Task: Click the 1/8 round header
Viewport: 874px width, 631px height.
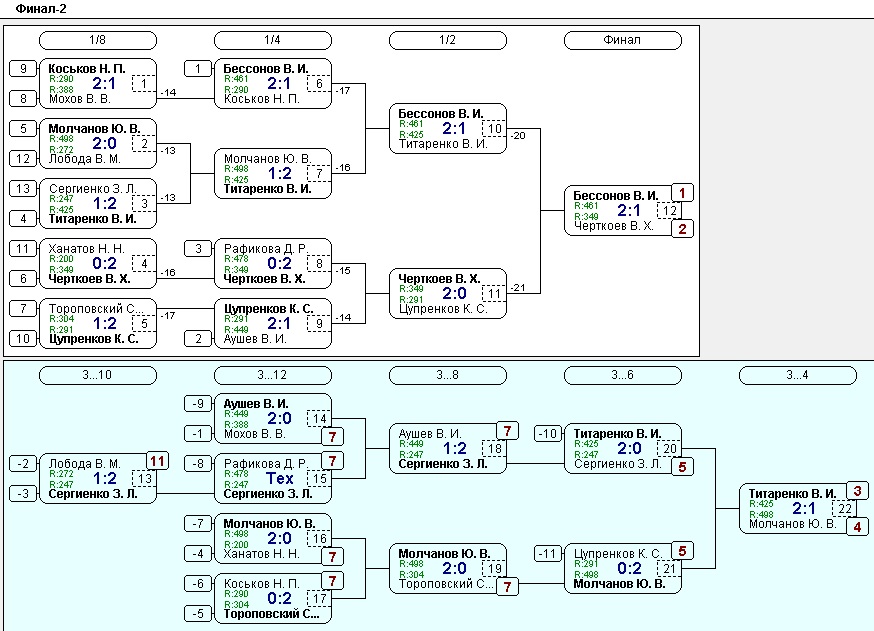Action: tap(98, 40)
